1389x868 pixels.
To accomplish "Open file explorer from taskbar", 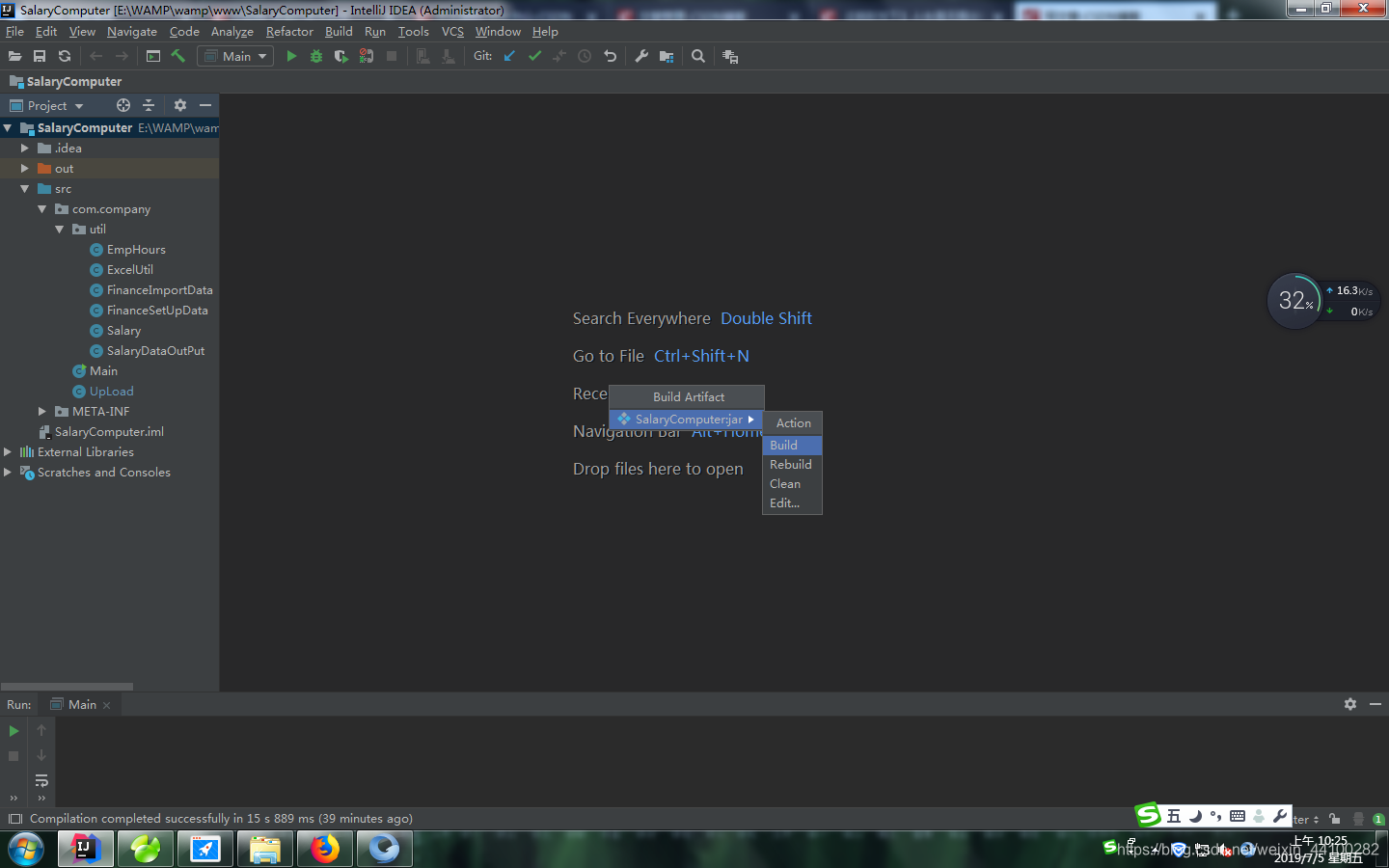I will pos(265,849).
